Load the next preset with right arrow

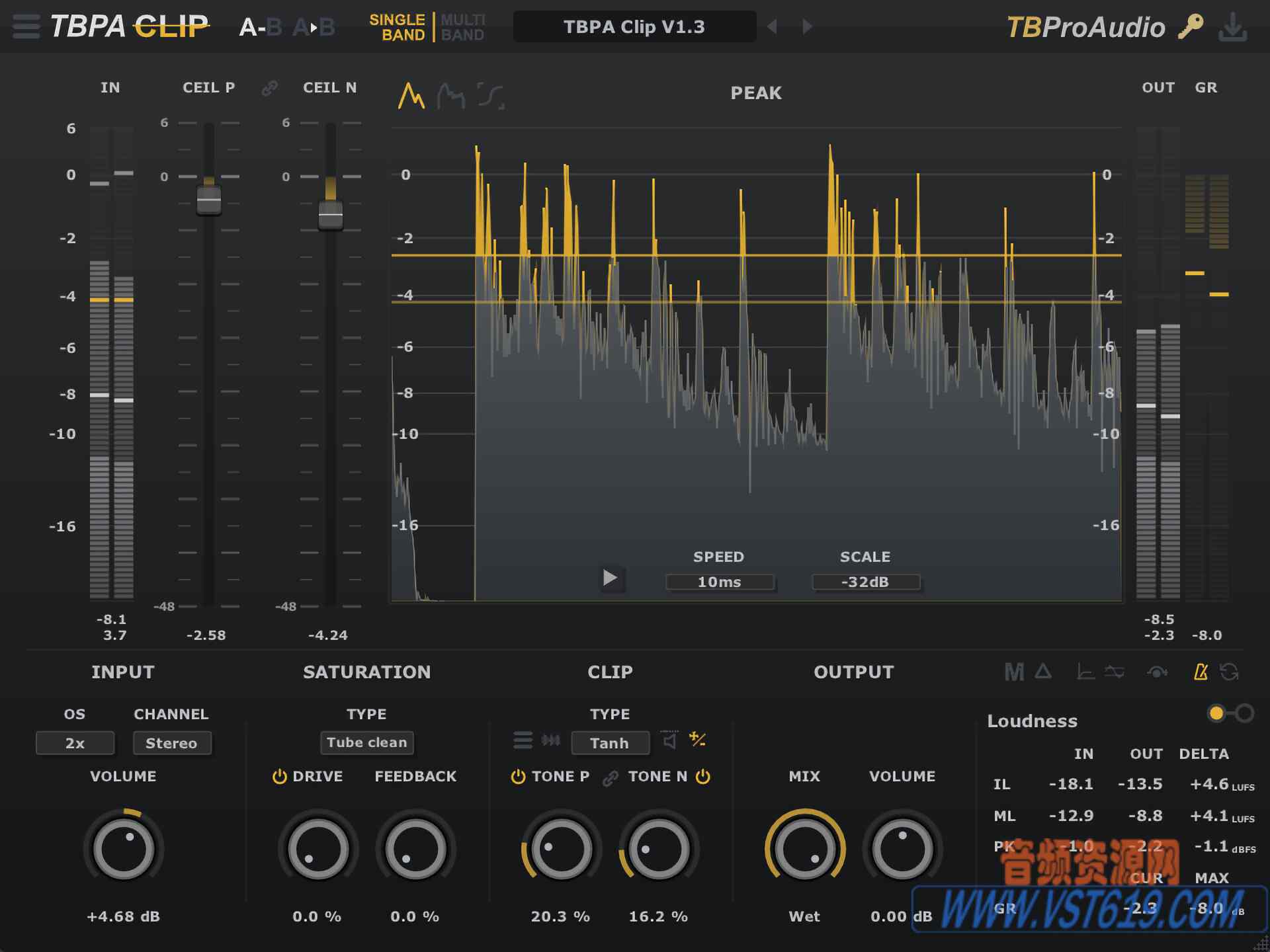click(807, 26)
